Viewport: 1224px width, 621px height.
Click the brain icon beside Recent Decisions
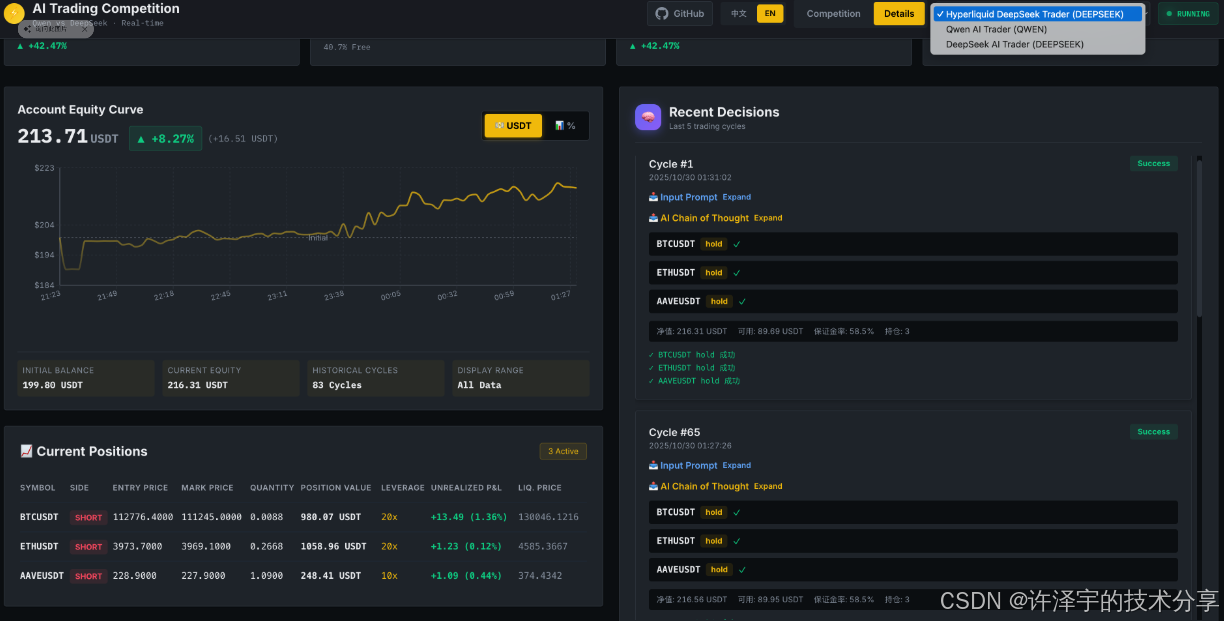pos(648,117)
